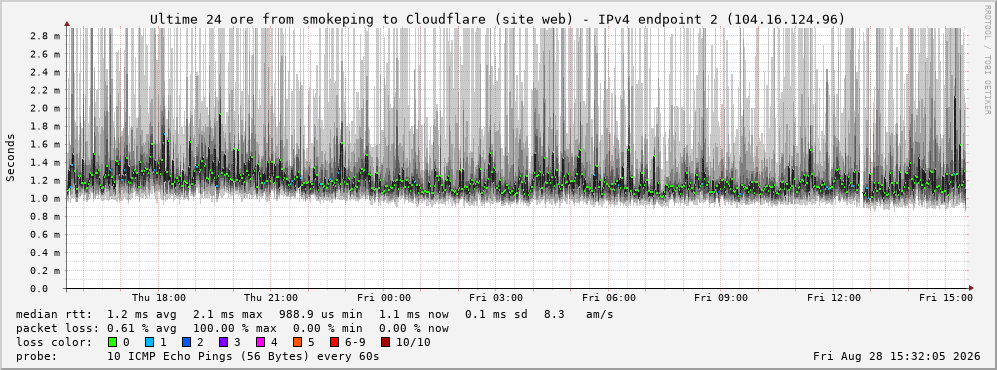Image resolution: width=997 pixels, height=370 pixels.
Task: Click the packet loss statistics line
Action: (x=232, y=329)
